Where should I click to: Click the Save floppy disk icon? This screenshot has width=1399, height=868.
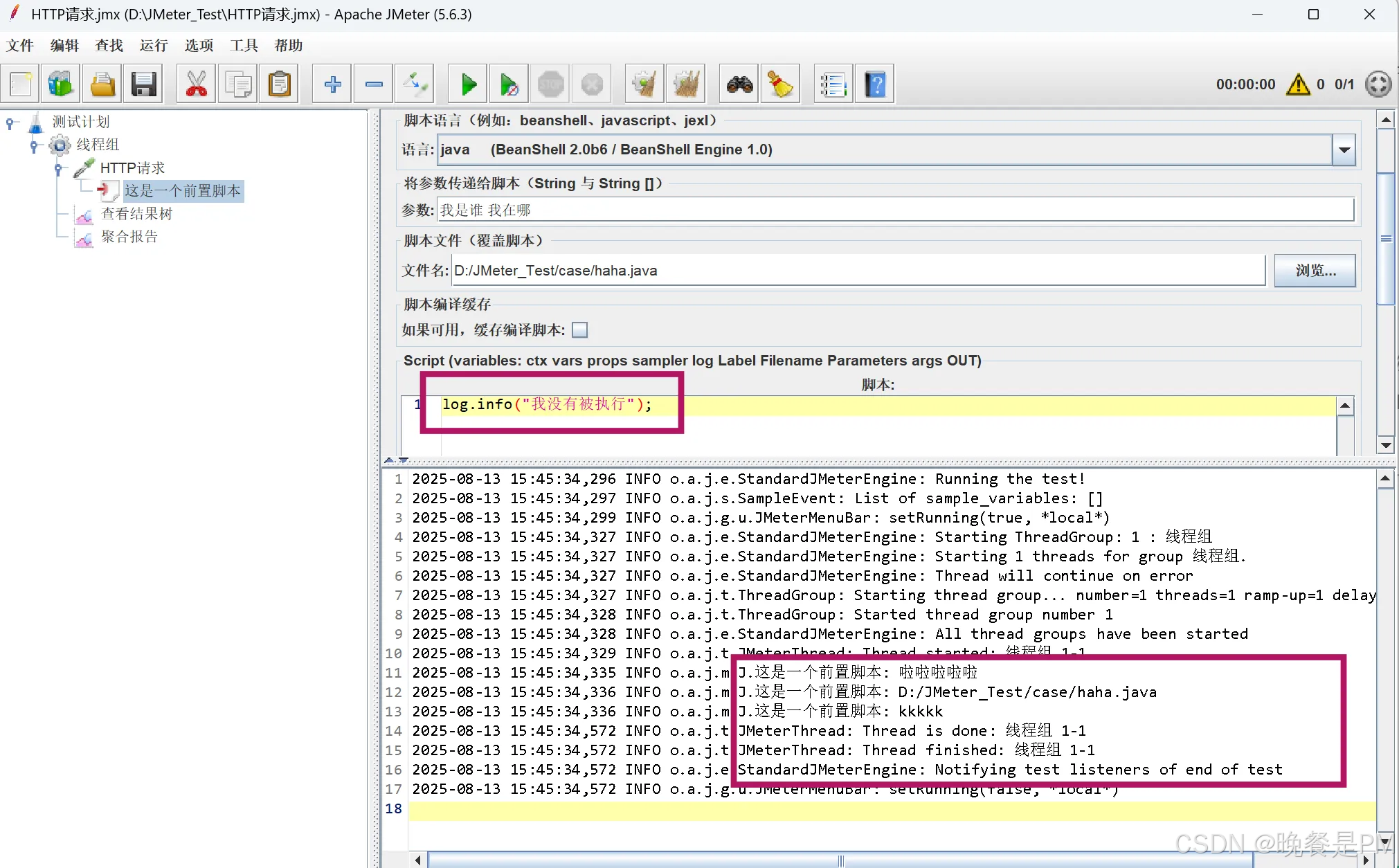point(144,84)
